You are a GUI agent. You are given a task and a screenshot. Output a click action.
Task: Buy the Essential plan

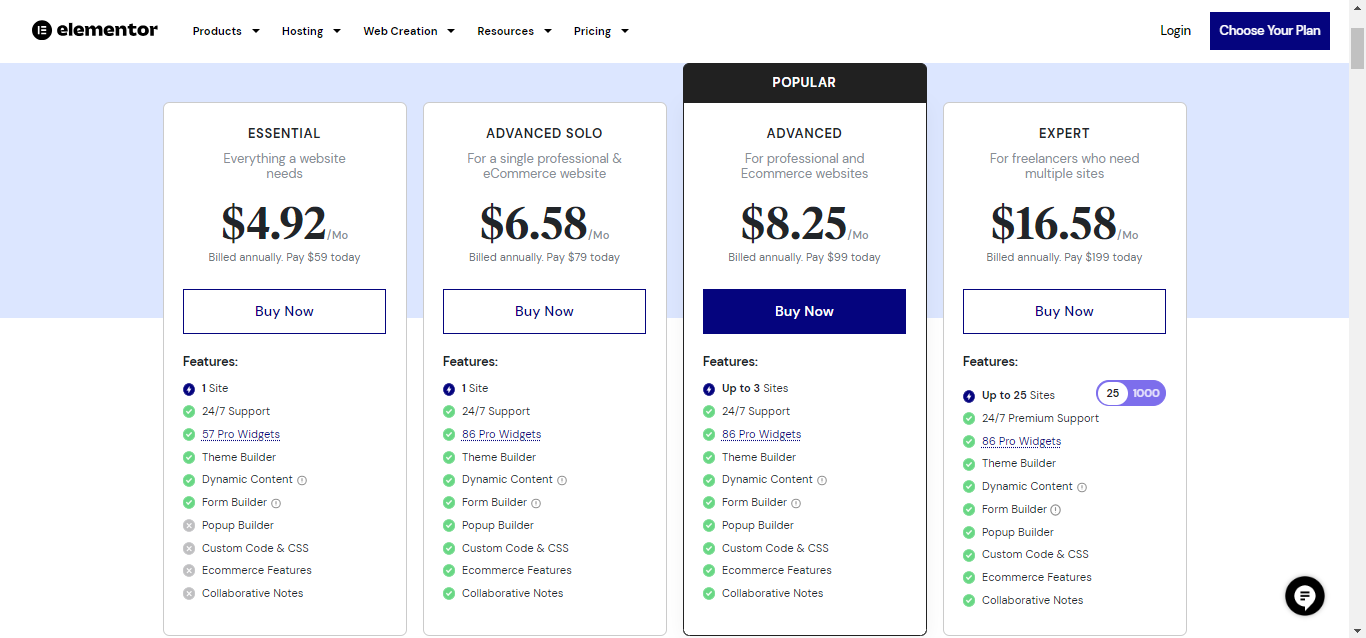click(284, 311)
